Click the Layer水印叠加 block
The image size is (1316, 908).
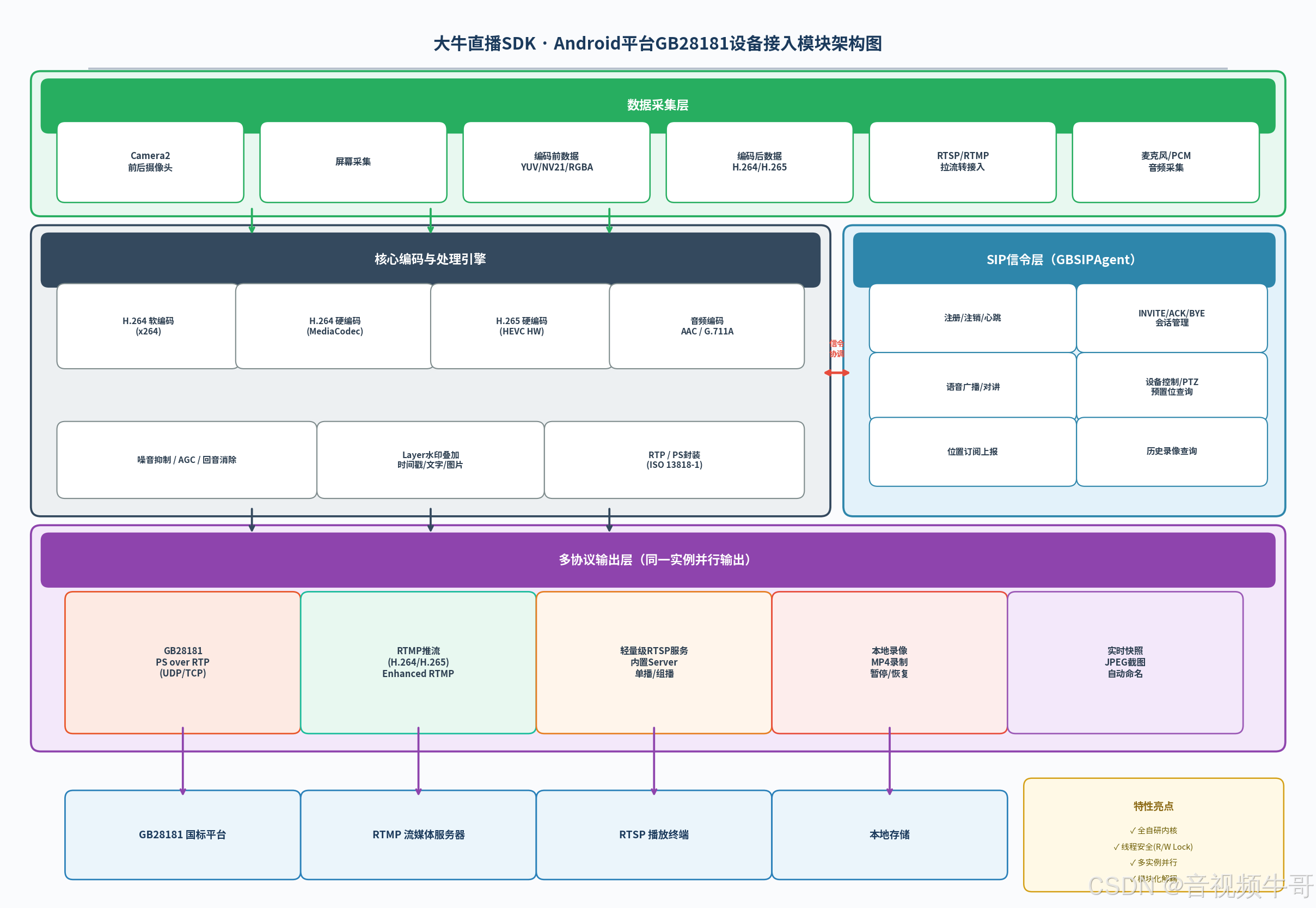click(x=430, y=460)
